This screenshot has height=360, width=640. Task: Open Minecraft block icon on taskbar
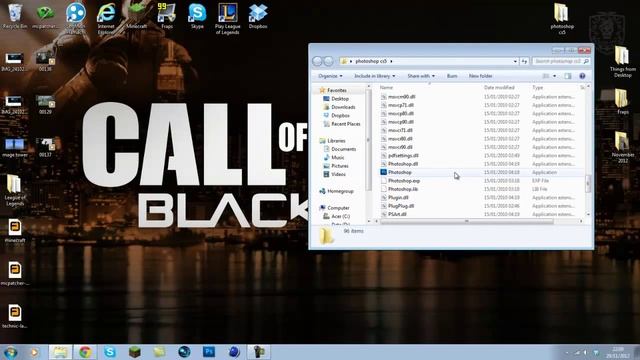(134, 352)
